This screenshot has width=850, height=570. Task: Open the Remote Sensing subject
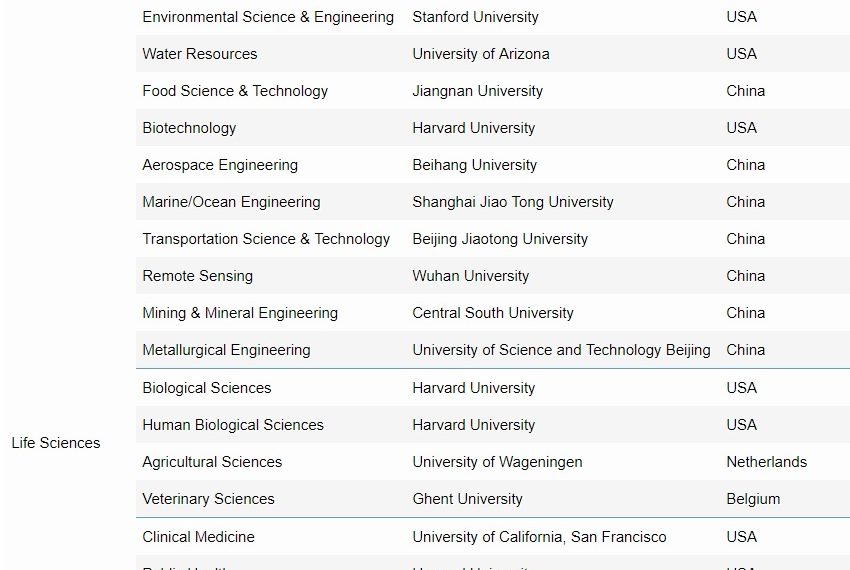(x=197, y=276)
